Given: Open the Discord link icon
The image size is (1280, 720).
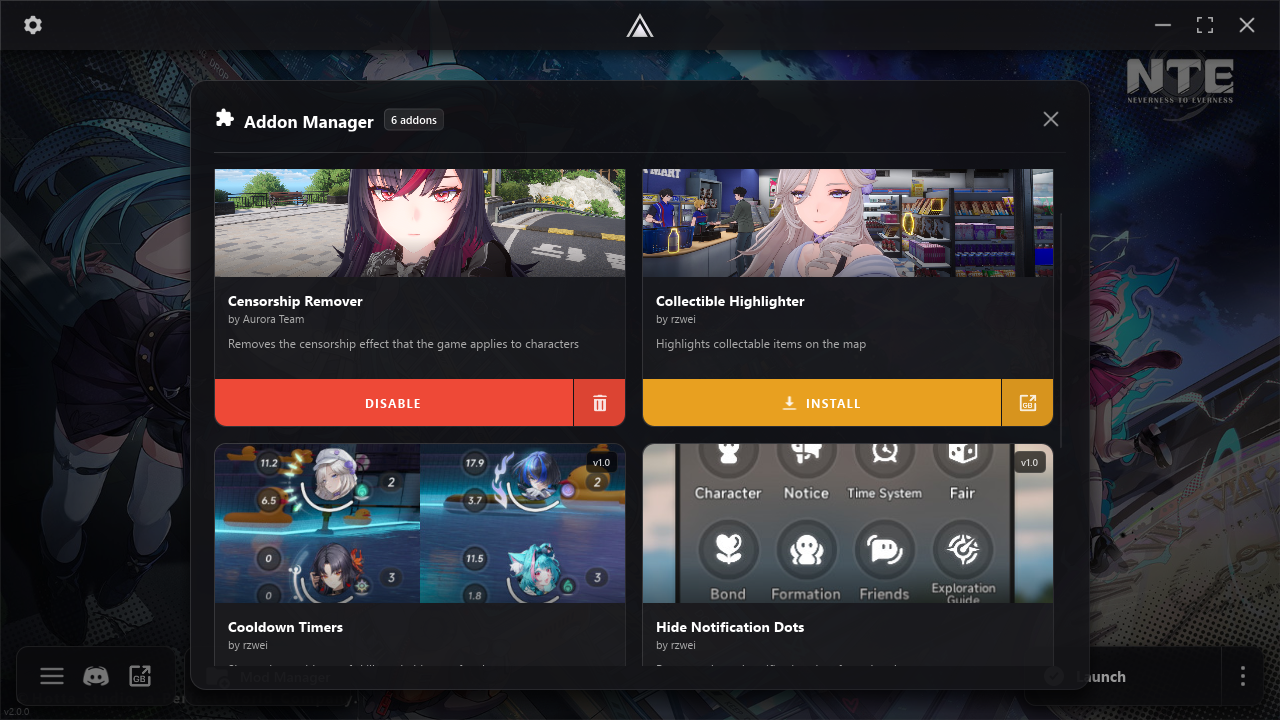Looking at the screenshot, I should (96, 676).
